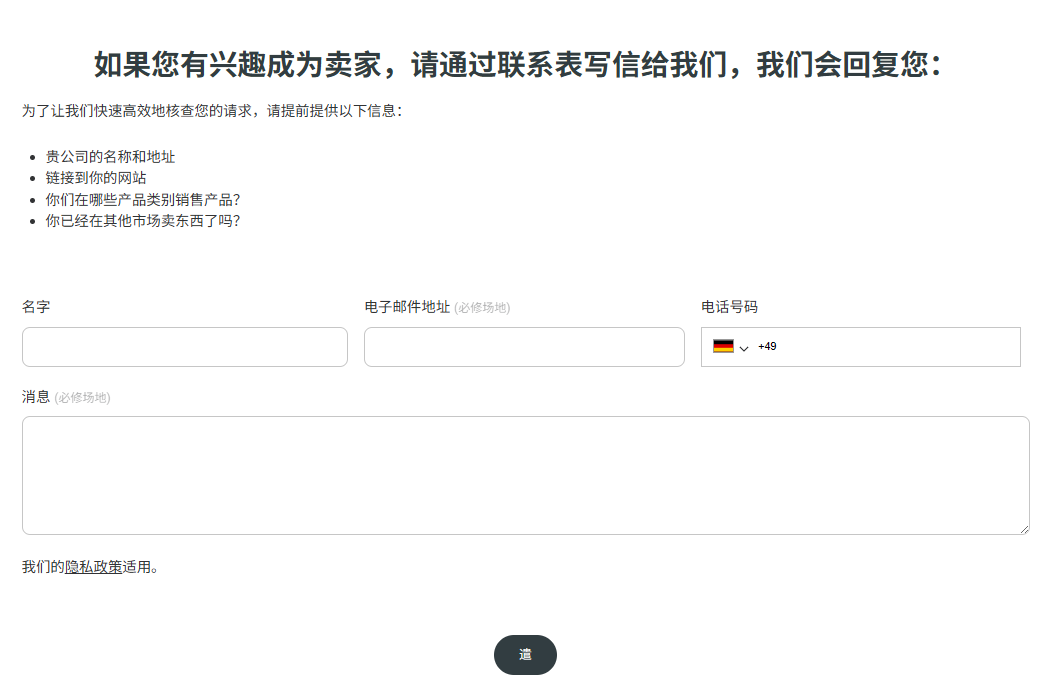Click the message box resize handle
1054x696 pixels.
click(x=1023, y=529)
